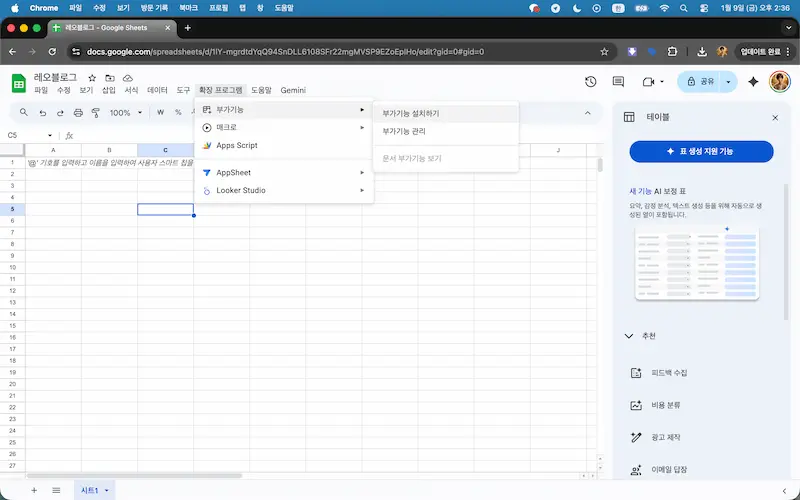800x500 pixels.
Task: Select 광고 제작 suggestion
Action: coord(665,437)
